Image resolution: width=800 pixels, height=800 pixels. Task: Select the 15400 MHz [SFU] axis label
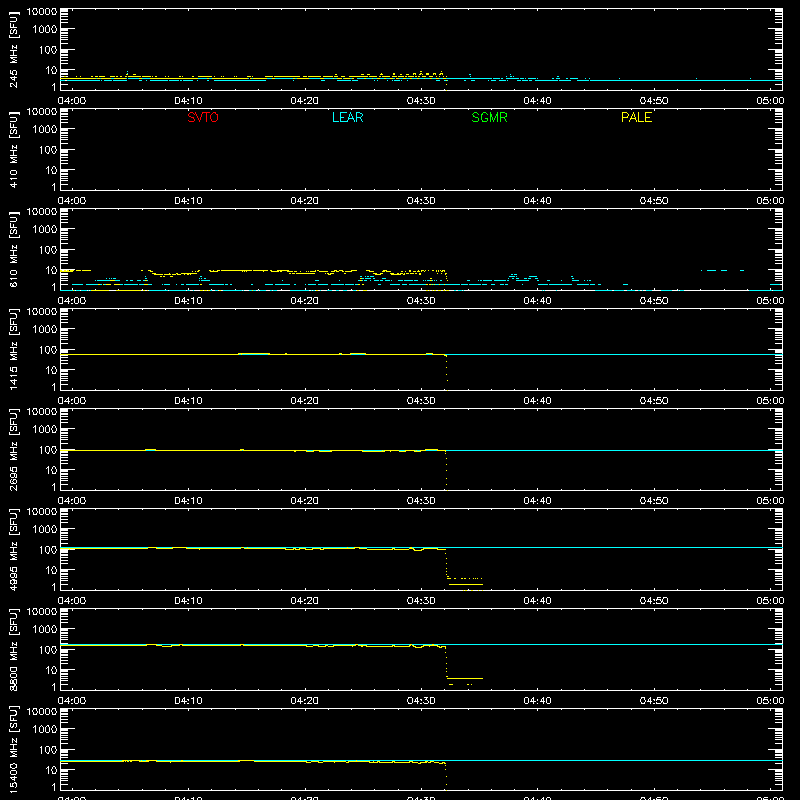pos(14,750)
